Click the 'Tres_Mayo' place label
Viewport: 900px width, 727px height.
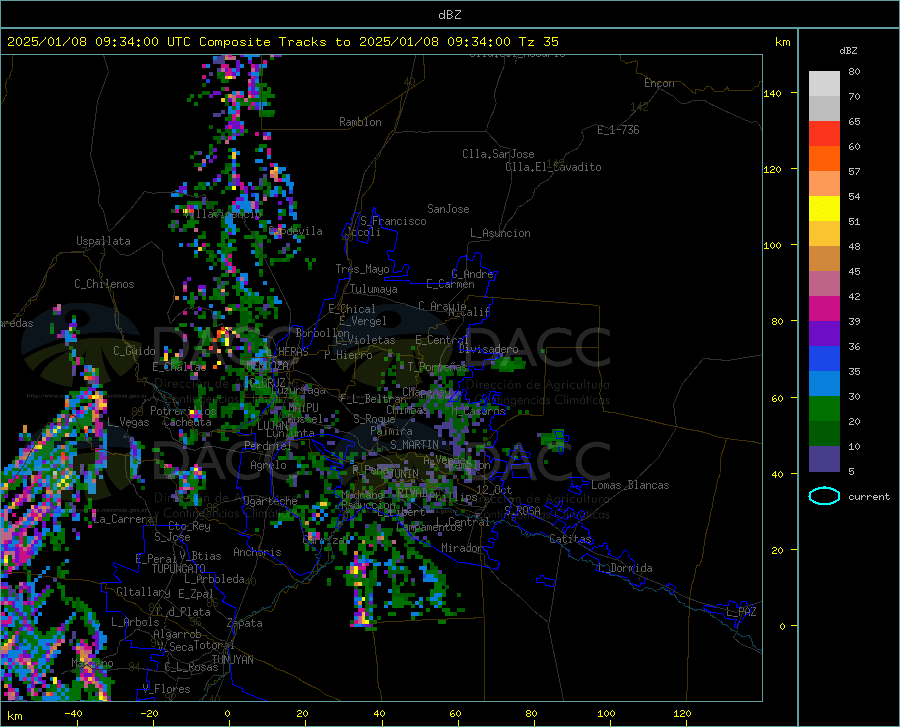coord(362,269)
